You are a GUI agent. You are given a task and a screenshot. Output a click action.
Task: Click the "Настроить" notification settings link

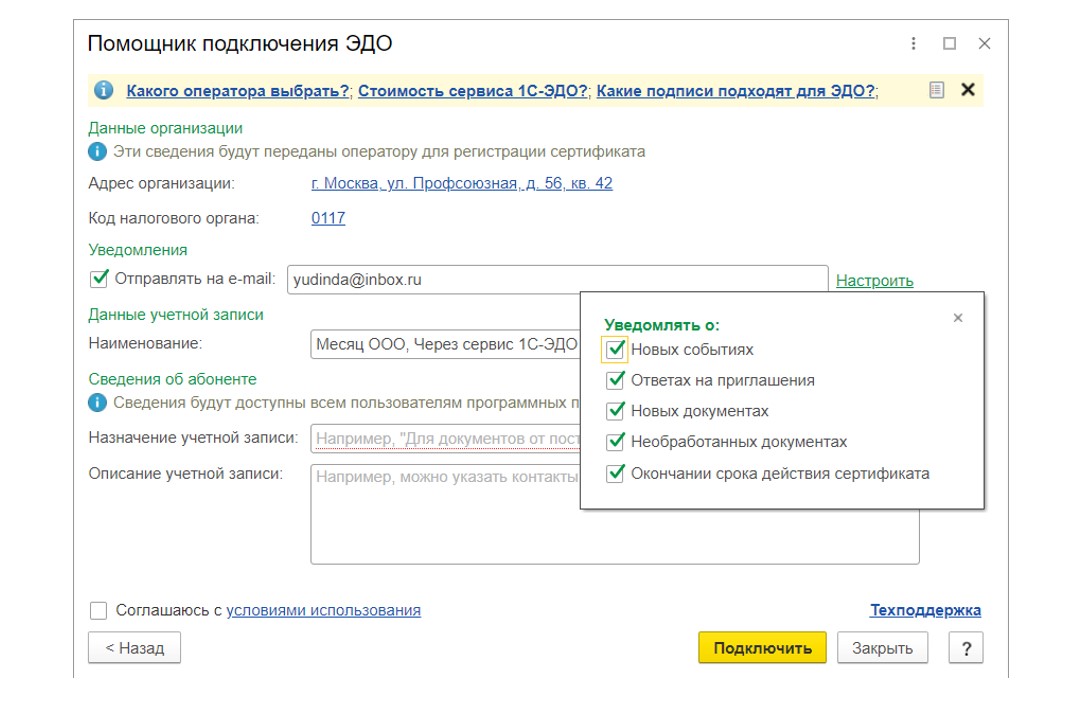[874, 281]
